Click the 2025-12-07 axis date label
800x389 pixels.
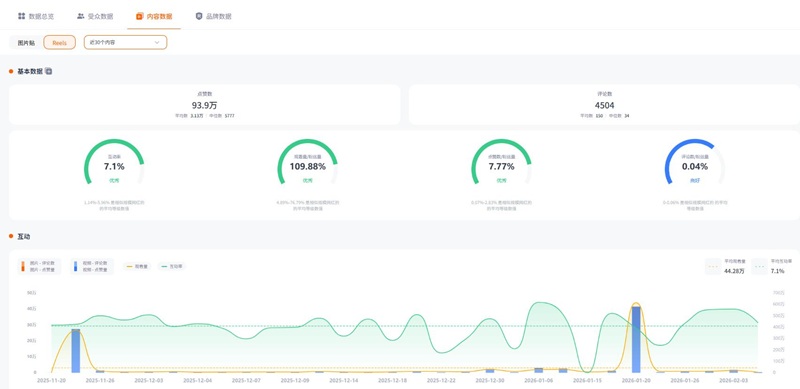247,380
